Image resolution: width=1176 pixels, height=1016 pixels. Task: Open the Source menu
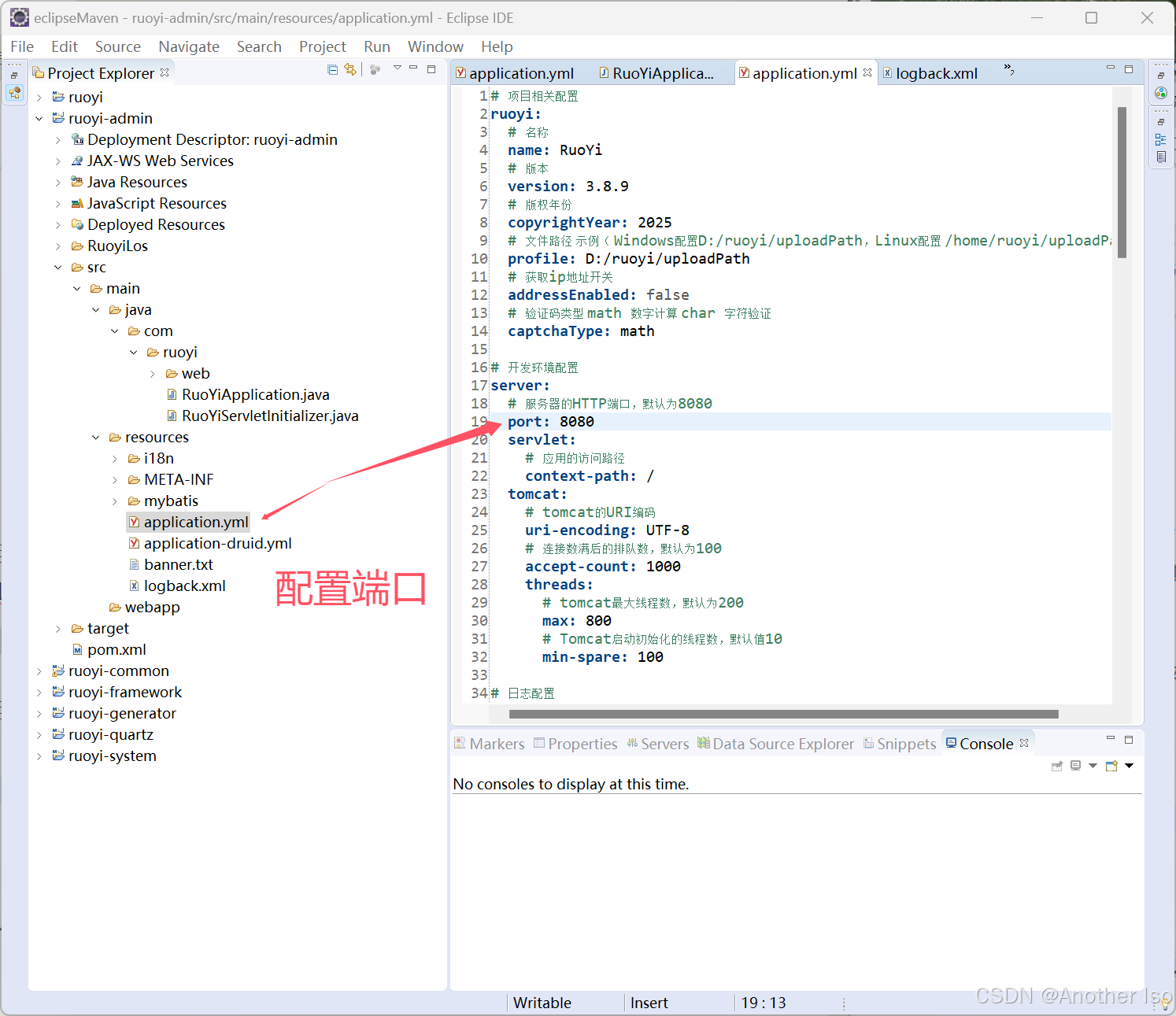(x=118, y=46)
